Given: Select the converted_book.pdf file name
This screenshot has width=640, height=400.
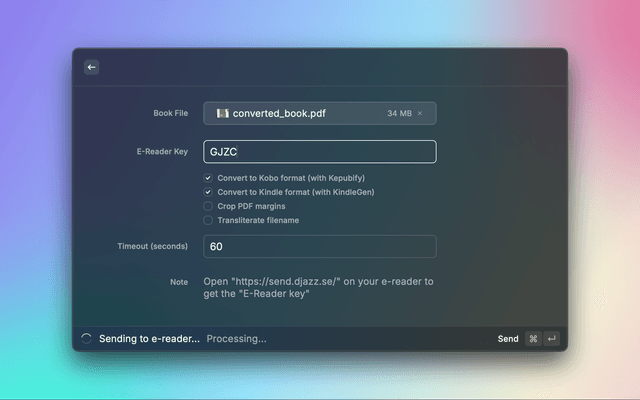Looking at the screenshot, I should pos(279,114).
